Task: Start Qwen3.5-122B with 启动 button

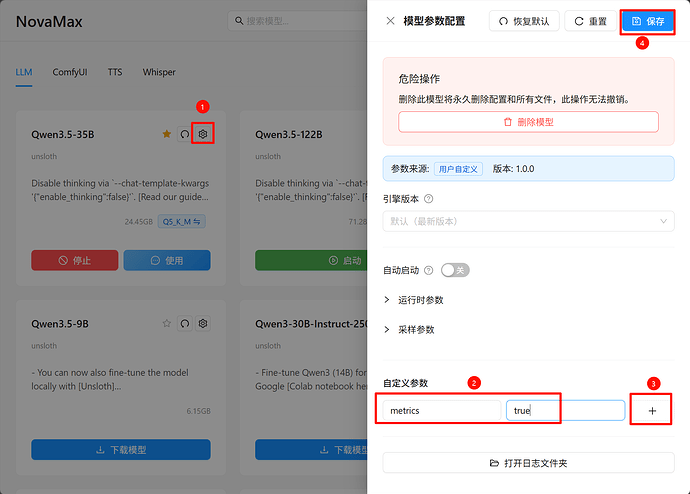Action: (x=311, y=260)
